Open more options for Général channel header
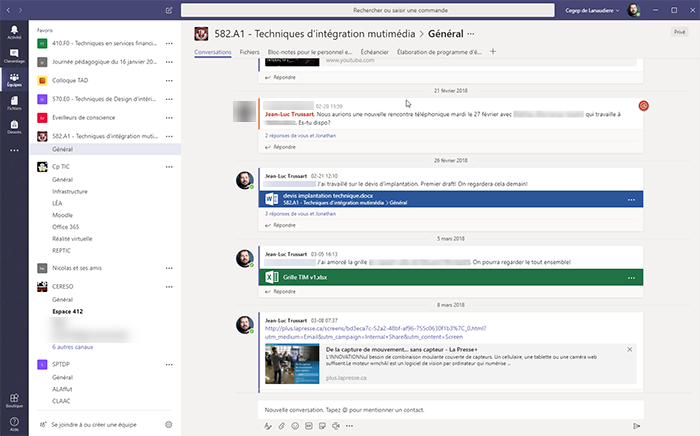Screen dimensions: 700x436 470,32
